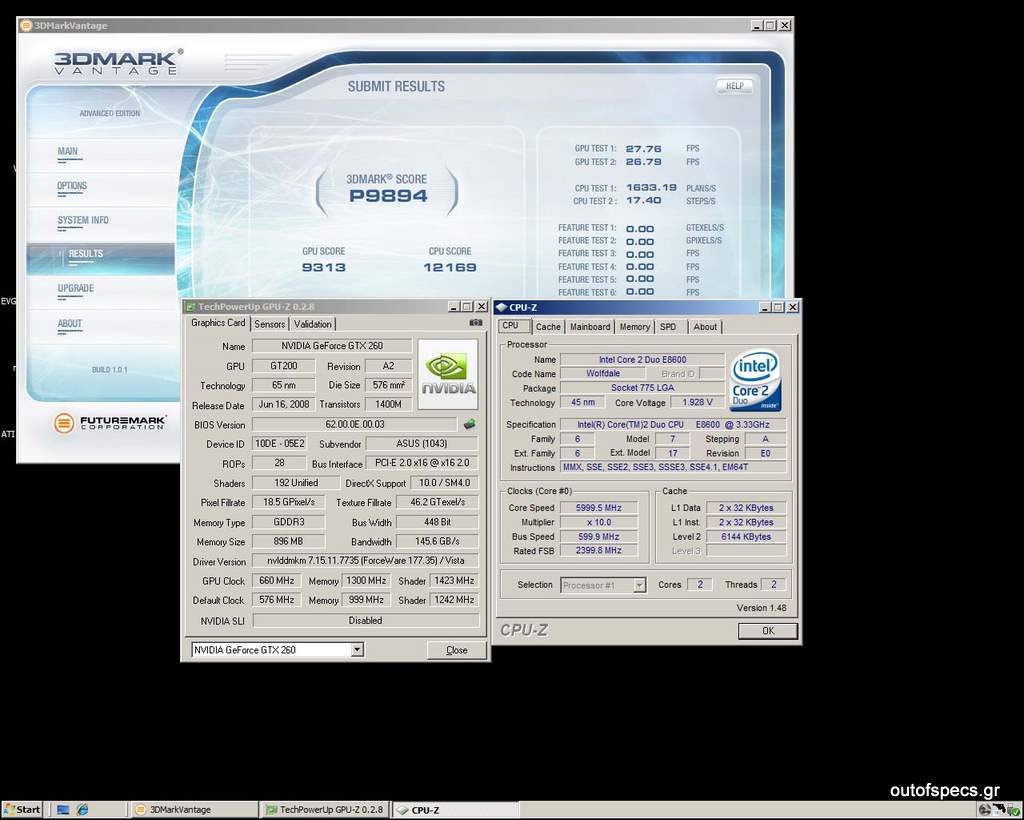The height and width of the screenshot is (820, 1024).
Task: Click Rated FSB value 2399.8 MHz
Action: pos(598,550)
